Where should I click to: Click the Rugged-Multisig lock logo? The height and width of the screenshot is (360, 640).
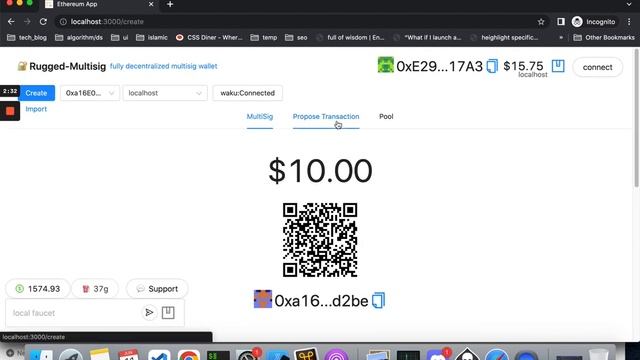[22, 66]
